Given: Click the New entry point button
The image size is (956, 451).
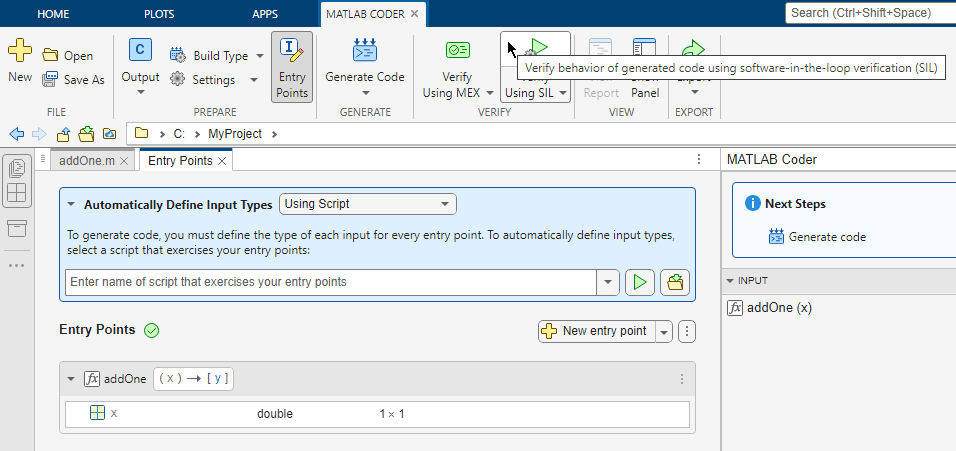Looking at the screenshot, I should 595,331.
